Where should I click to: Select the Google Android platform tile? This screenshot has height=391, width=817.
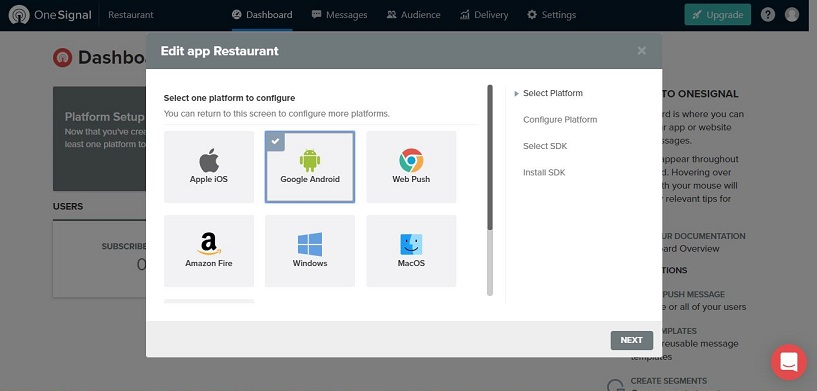(310, 167)
